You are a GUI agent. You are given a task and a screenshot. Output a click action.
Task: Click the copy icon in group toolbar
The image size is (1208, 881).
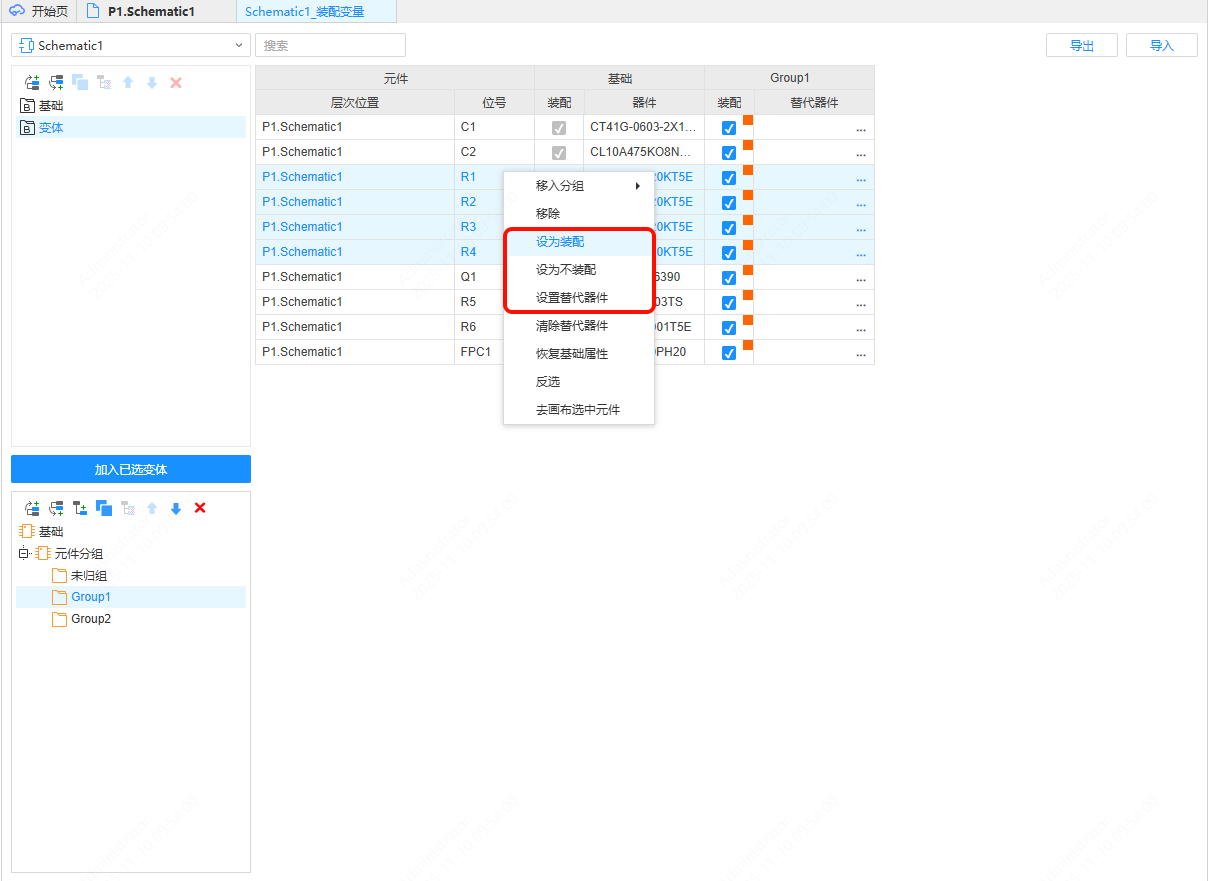coord(104,508)
